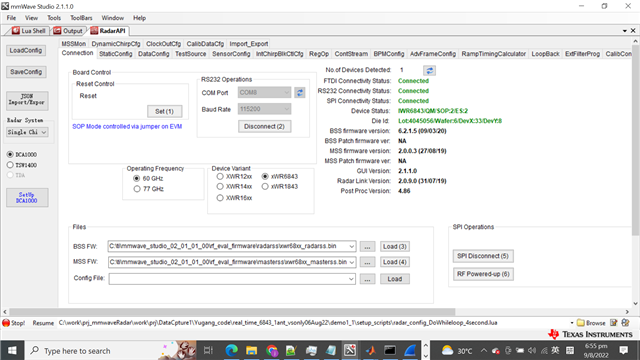The width and height of the screenshot is (640, 360).
Task: Refresh the COM Port list
Action: (300, 93)
